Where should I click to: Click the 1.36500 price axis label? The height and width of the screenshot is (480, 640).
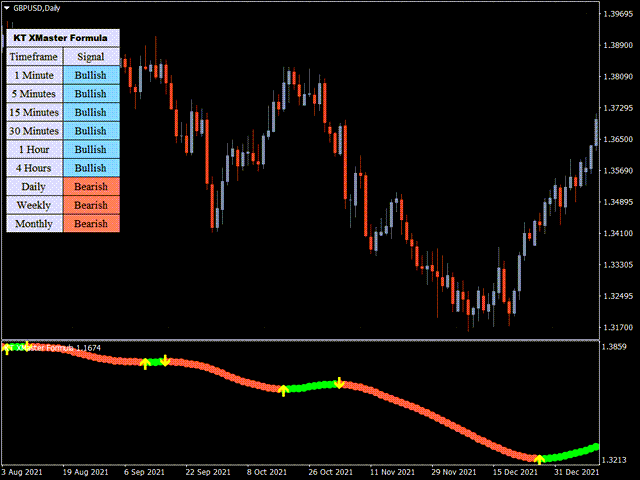point(618,139)
